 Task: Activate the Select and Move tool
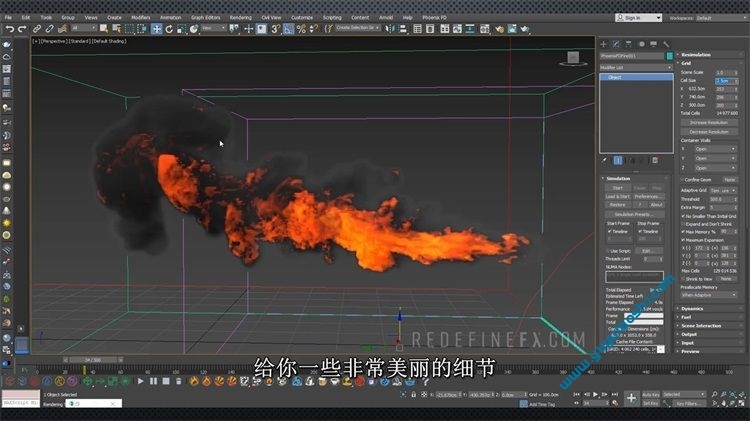pyautogui.click(x=156, y=29)
